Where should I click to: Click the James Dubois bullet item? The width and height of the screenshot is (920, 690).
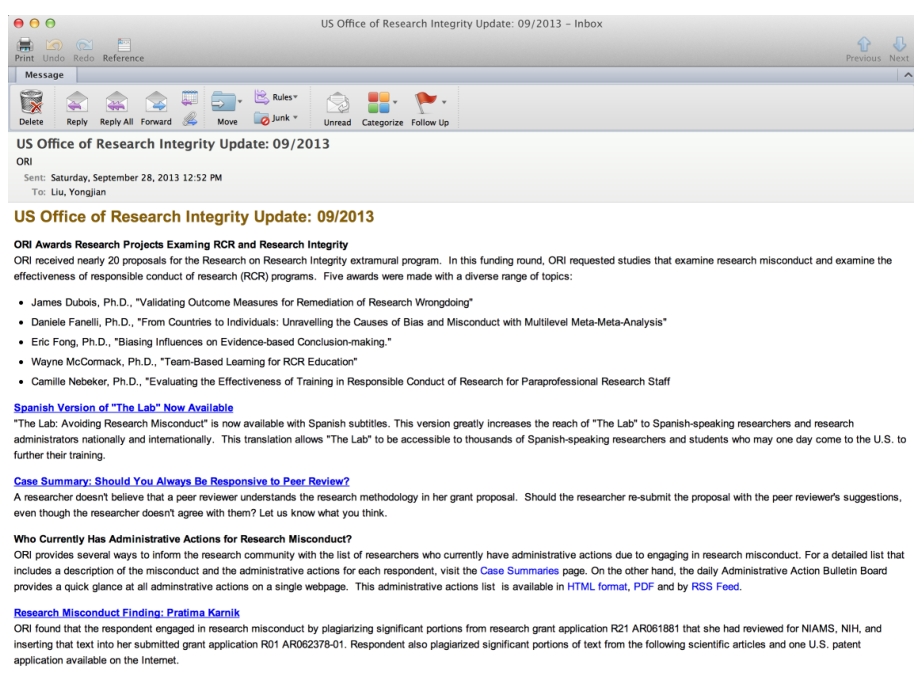(252, 303)
